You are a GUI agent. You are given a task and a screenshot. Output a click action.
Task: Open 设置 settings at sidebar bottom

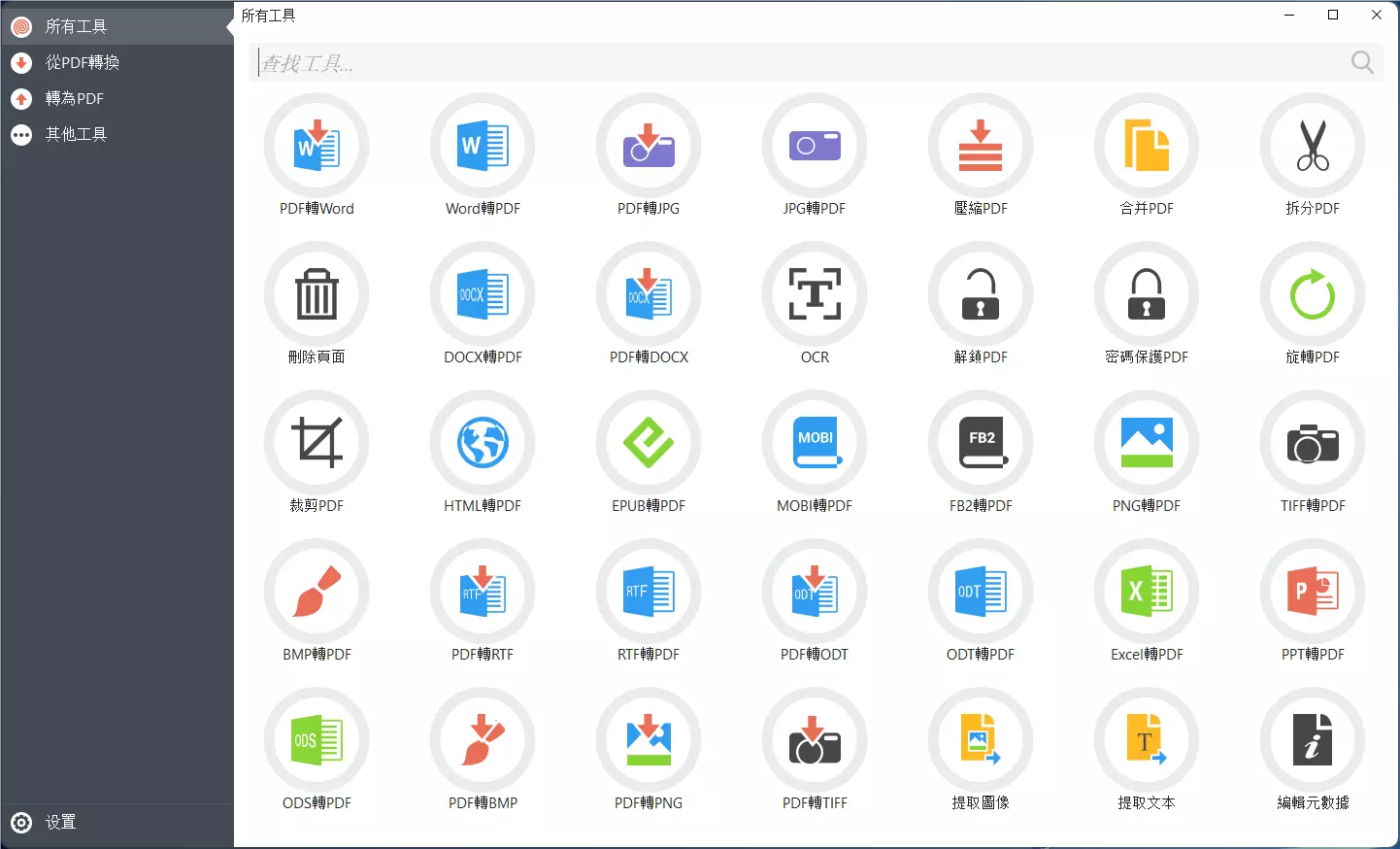click(x=117, y=822)
